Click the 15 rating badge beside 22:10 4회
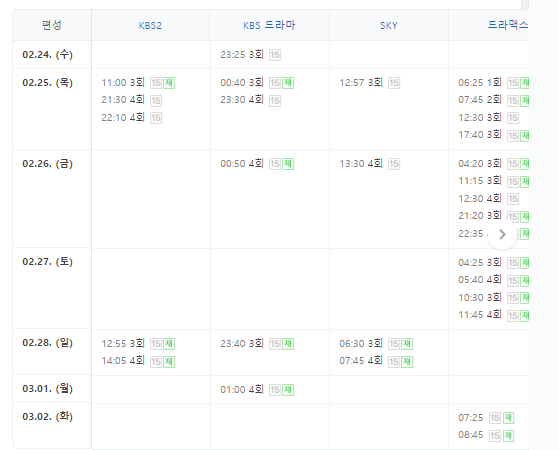This screenshot has height=450, width=558. pos(156,118)
